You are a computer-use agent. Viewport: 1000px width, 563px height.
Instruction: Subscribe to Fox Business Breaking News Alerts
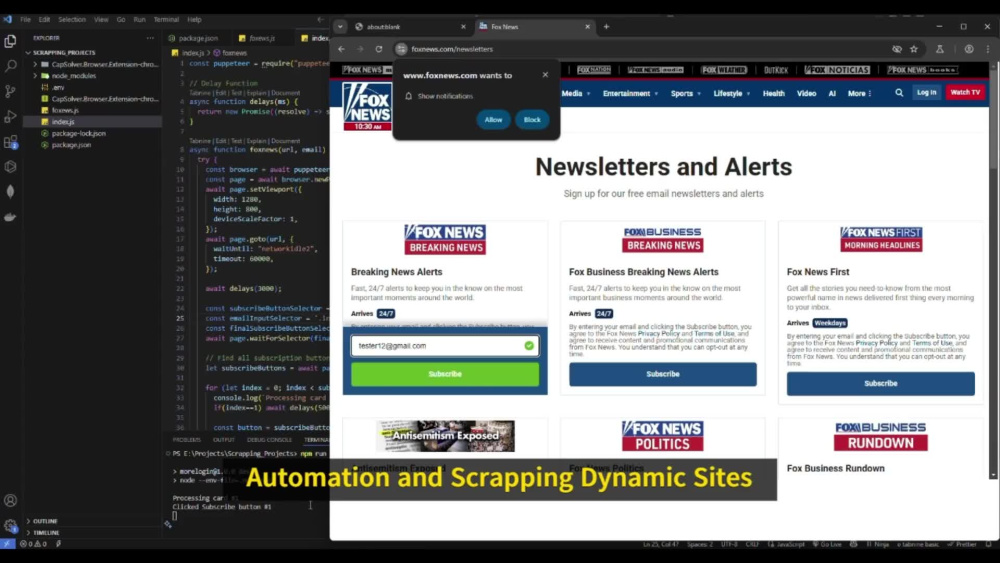click(x=663, y=374)
